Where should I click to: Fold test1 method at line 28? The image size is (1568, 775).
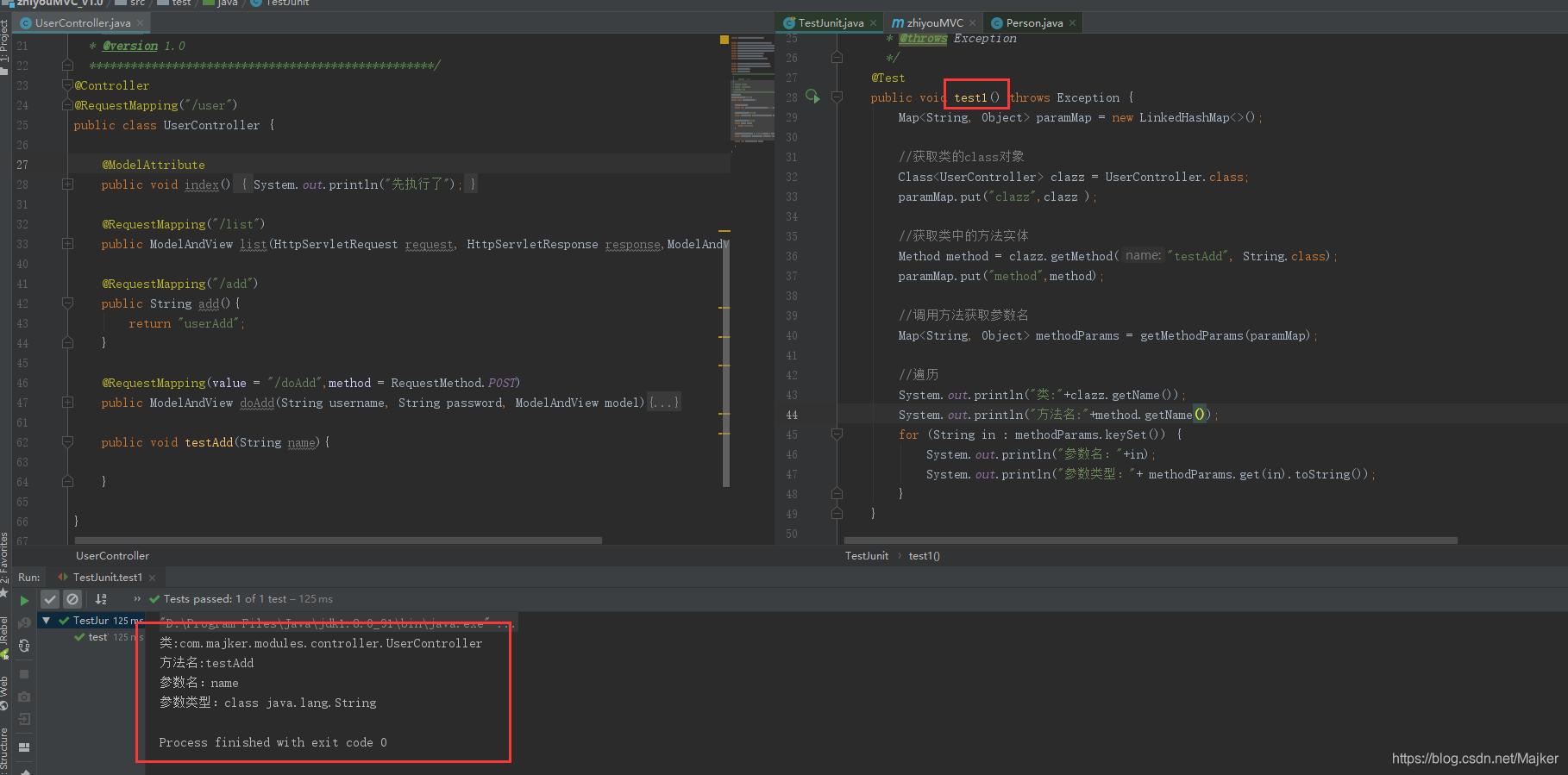tap(837, 97)
